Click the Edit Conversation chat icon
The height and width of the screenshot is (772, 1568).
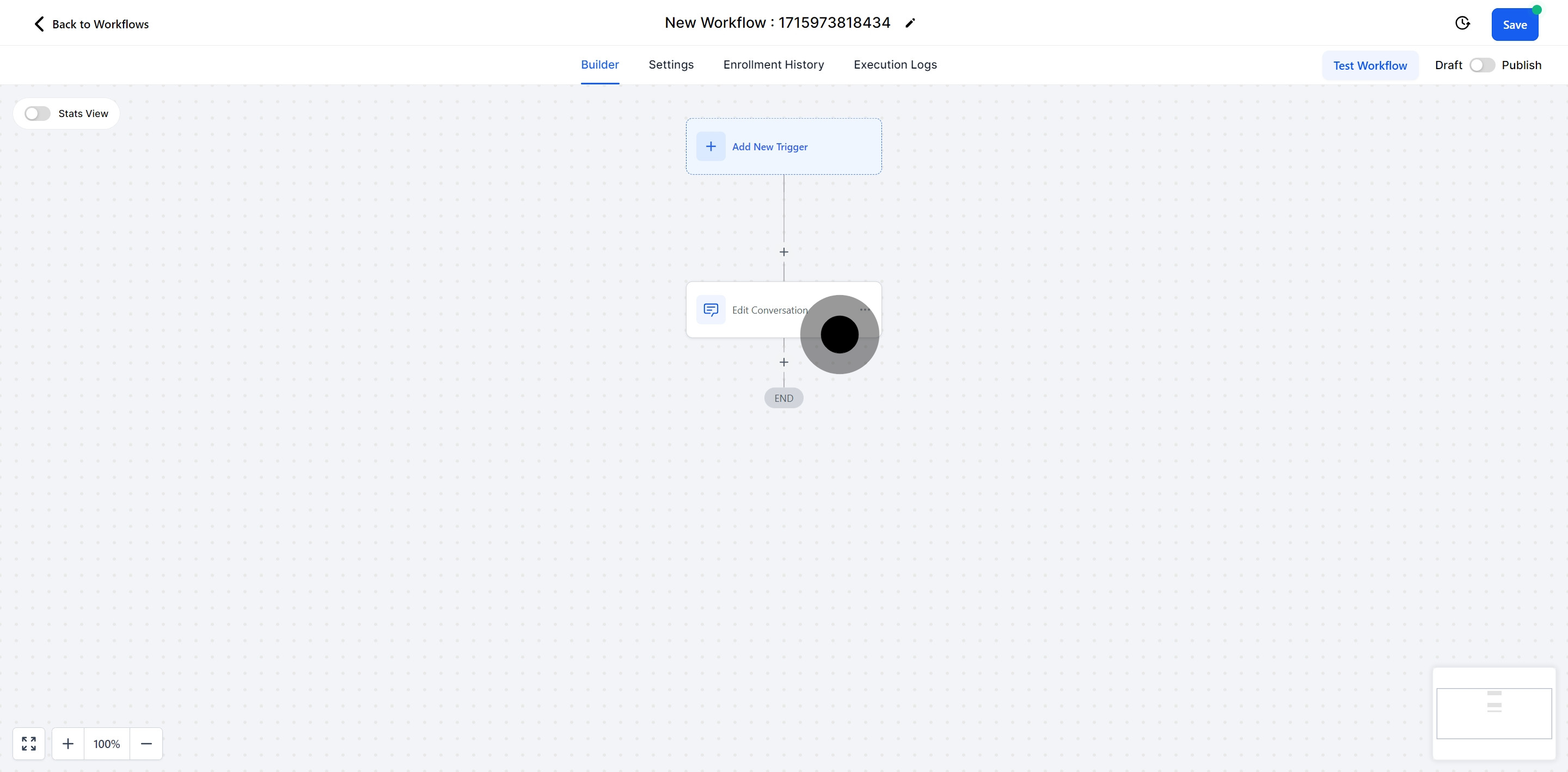710,310
